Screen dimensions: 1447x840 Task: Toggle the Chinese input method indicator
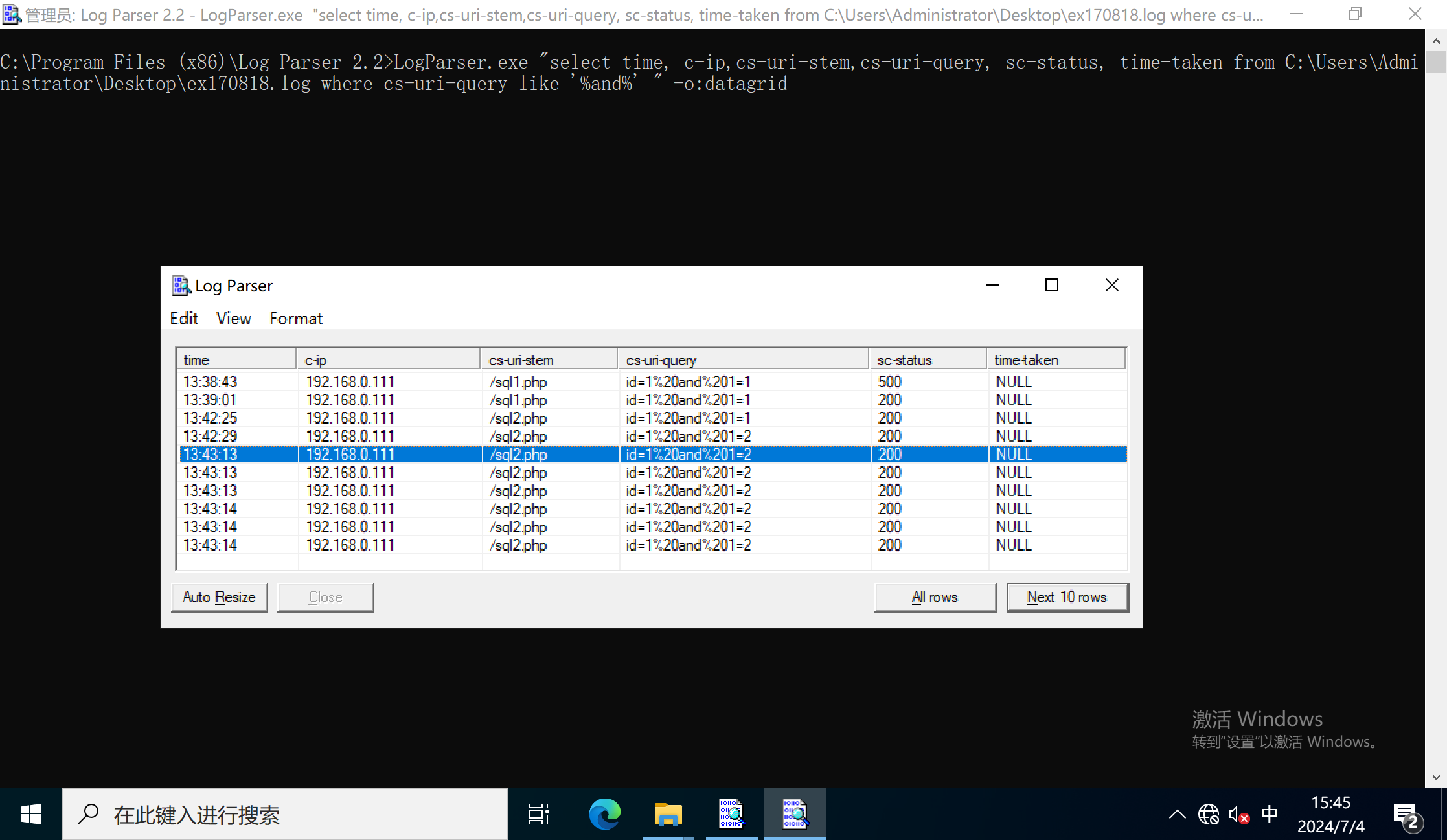[x=1270, y=814]
